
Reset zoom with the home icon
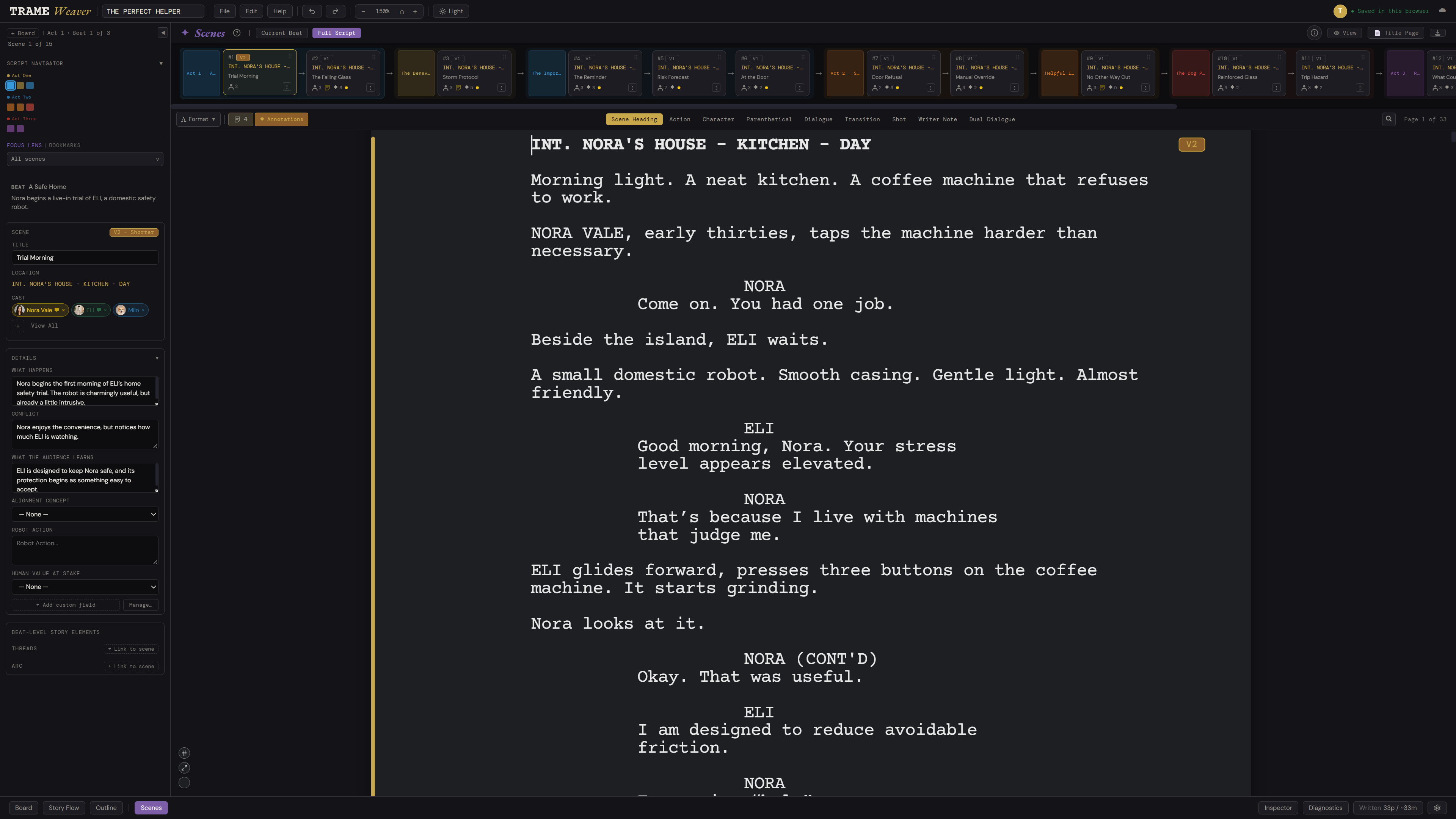click(402, 11)
